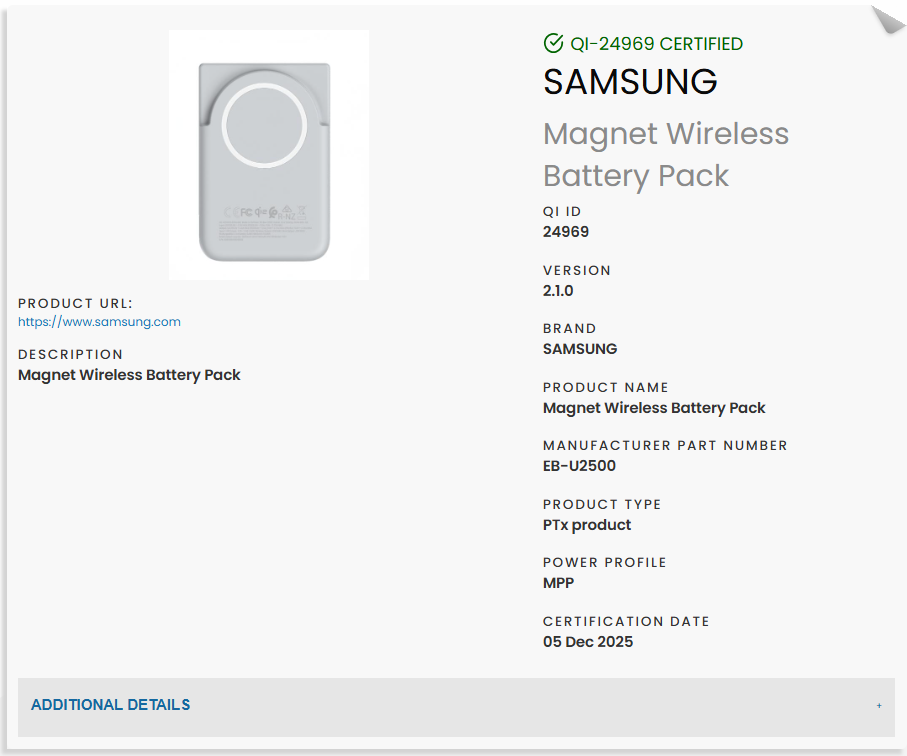Select the Magnet Wireless Battery Pack title
This screenshot has height=756, width=907.
tap(665, 155)
